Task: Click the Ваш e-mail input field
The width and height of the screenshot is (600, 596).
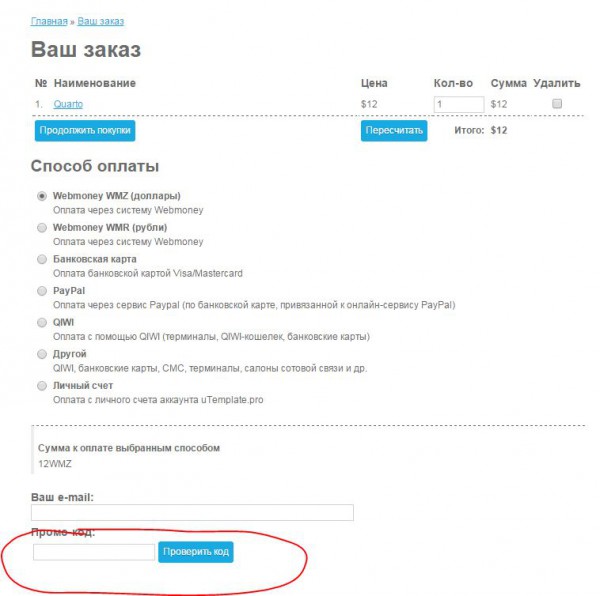Action: (193, 513)
